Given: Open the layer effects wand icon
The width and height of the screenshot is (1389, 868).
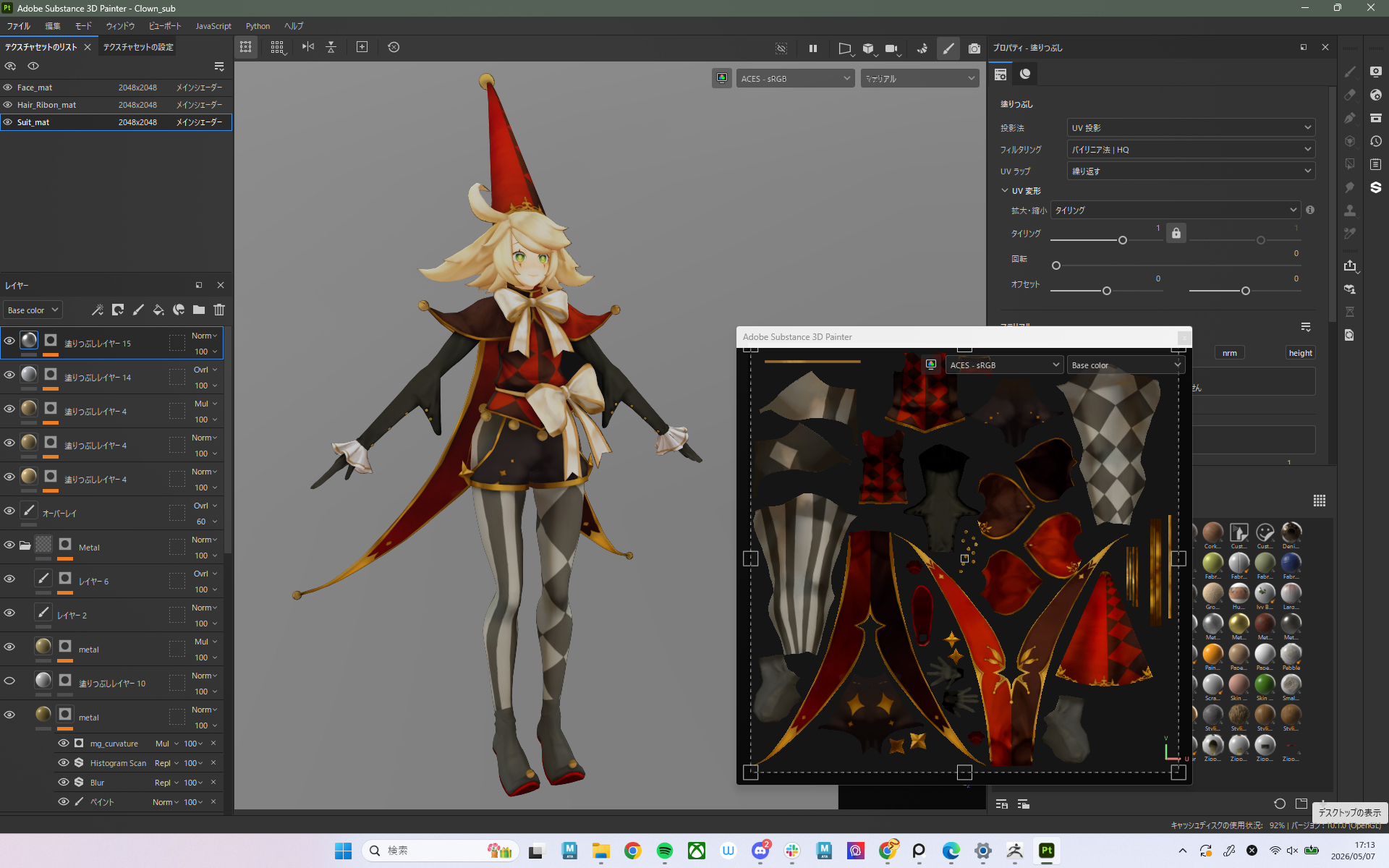Looking at the screenshot, I should coord(98,310).
